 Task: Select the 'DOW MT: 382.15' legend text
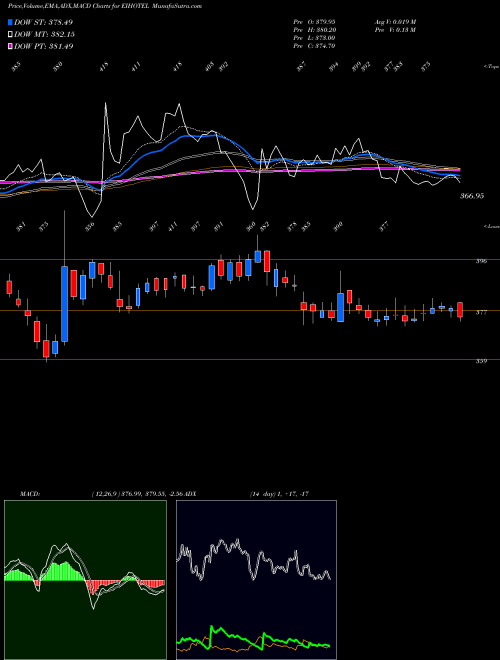(x=45, y=34)
